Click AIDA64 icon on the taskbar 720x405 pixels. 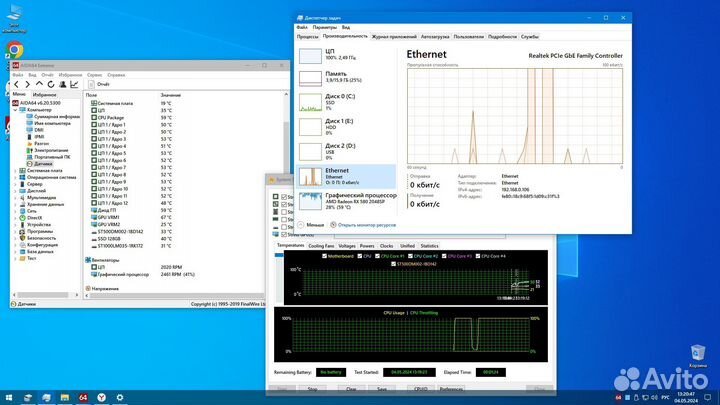pyautogui.click(x=83, y=398)
